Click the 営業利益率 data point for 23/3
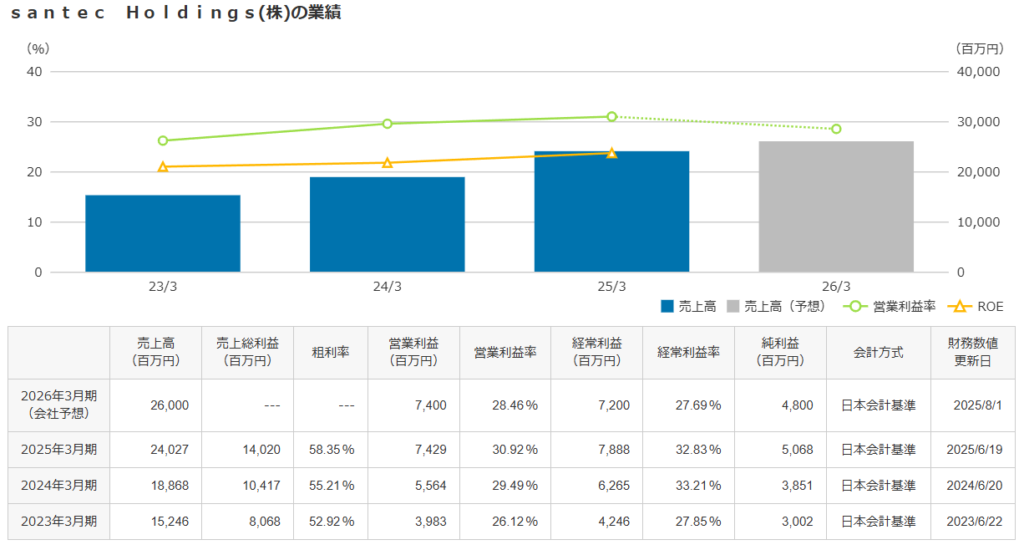Viewport: 1024px width, 545px height. (163, 141)
